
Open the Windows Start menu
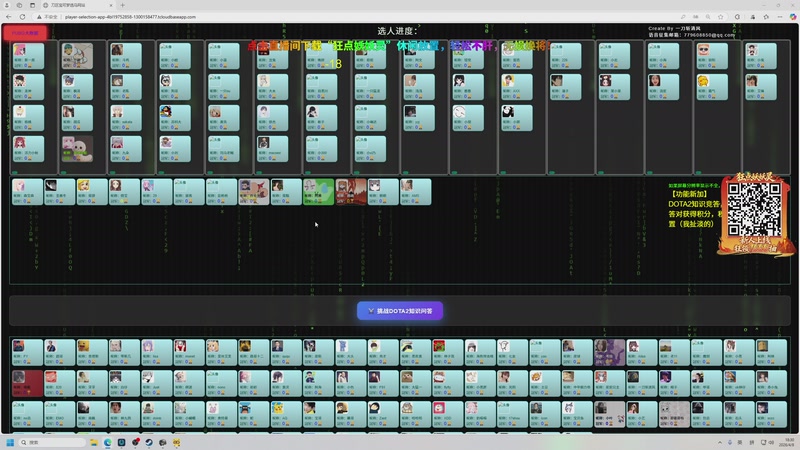click(x=10, y=442)
